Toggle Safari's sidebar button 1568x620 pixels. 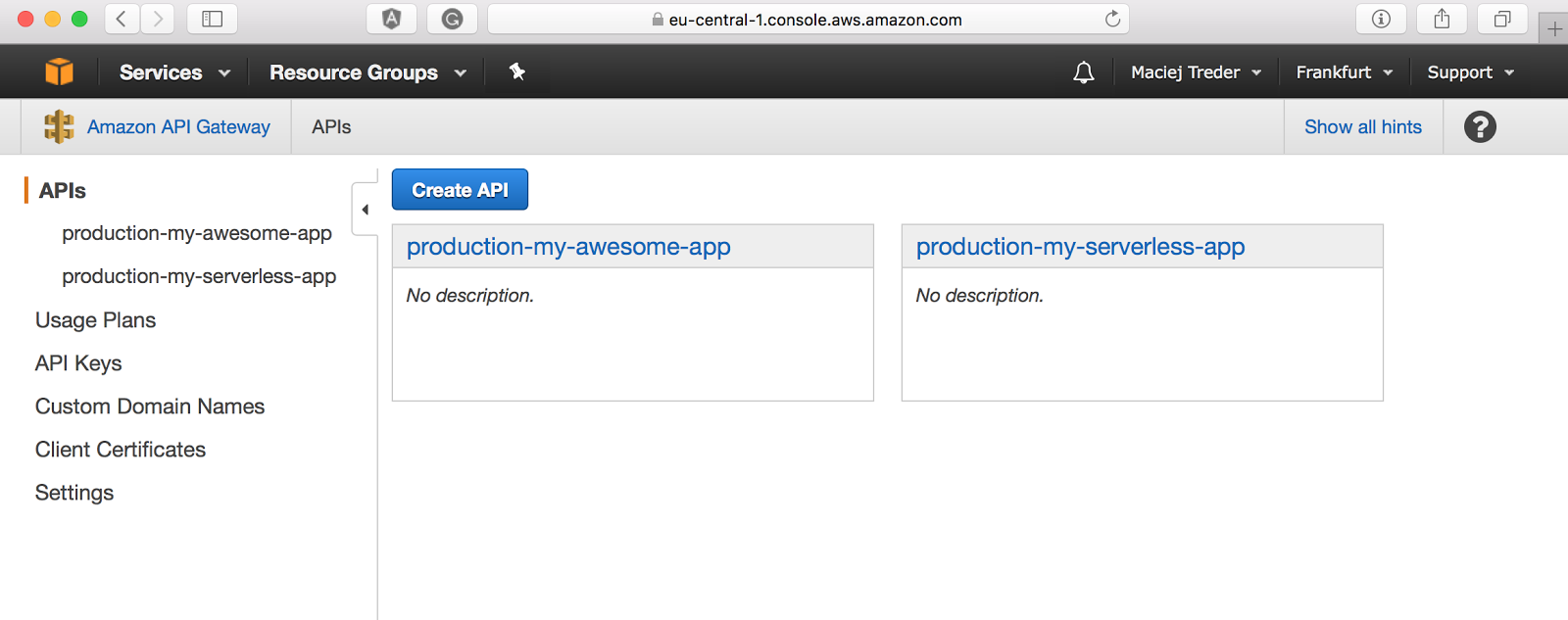tap(212, 19)
